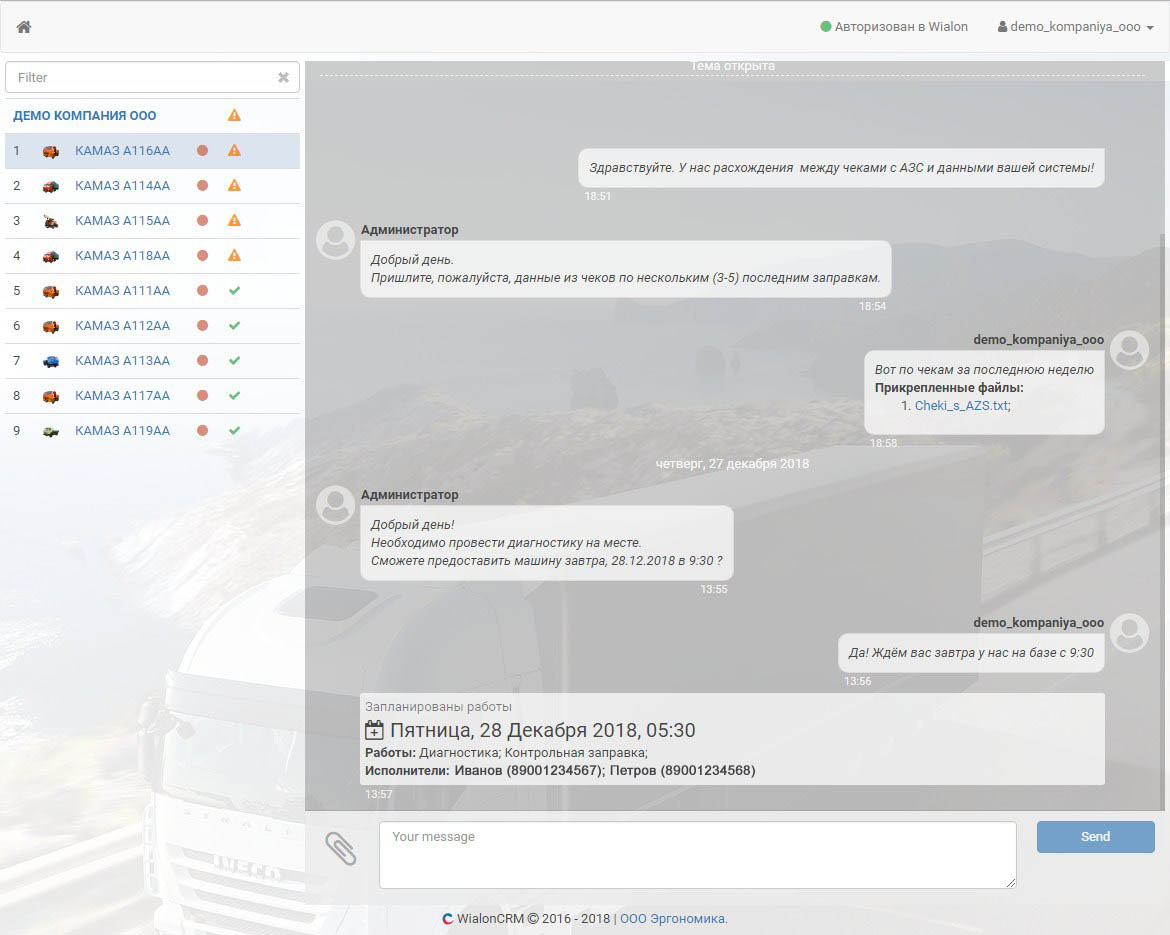The image size is (1170, 935).
Task: Click the clear filter X icon
Action: (283, 78)
